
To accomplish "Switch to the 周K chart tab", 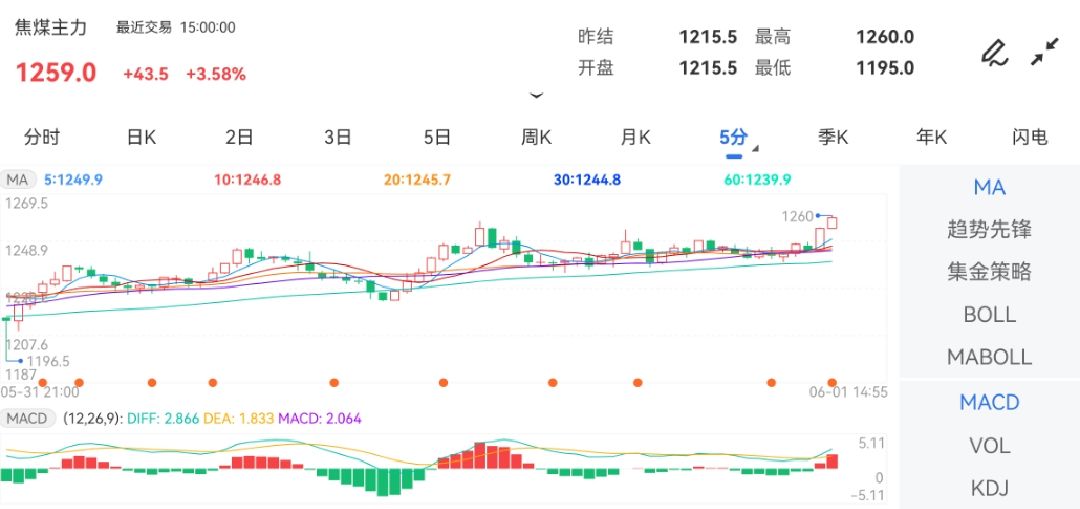I will 536,137.
